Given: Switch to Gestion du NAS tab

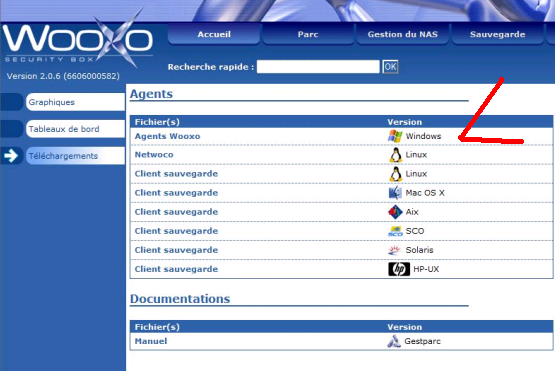Looking at the screenshot, I should click(402, 34).
